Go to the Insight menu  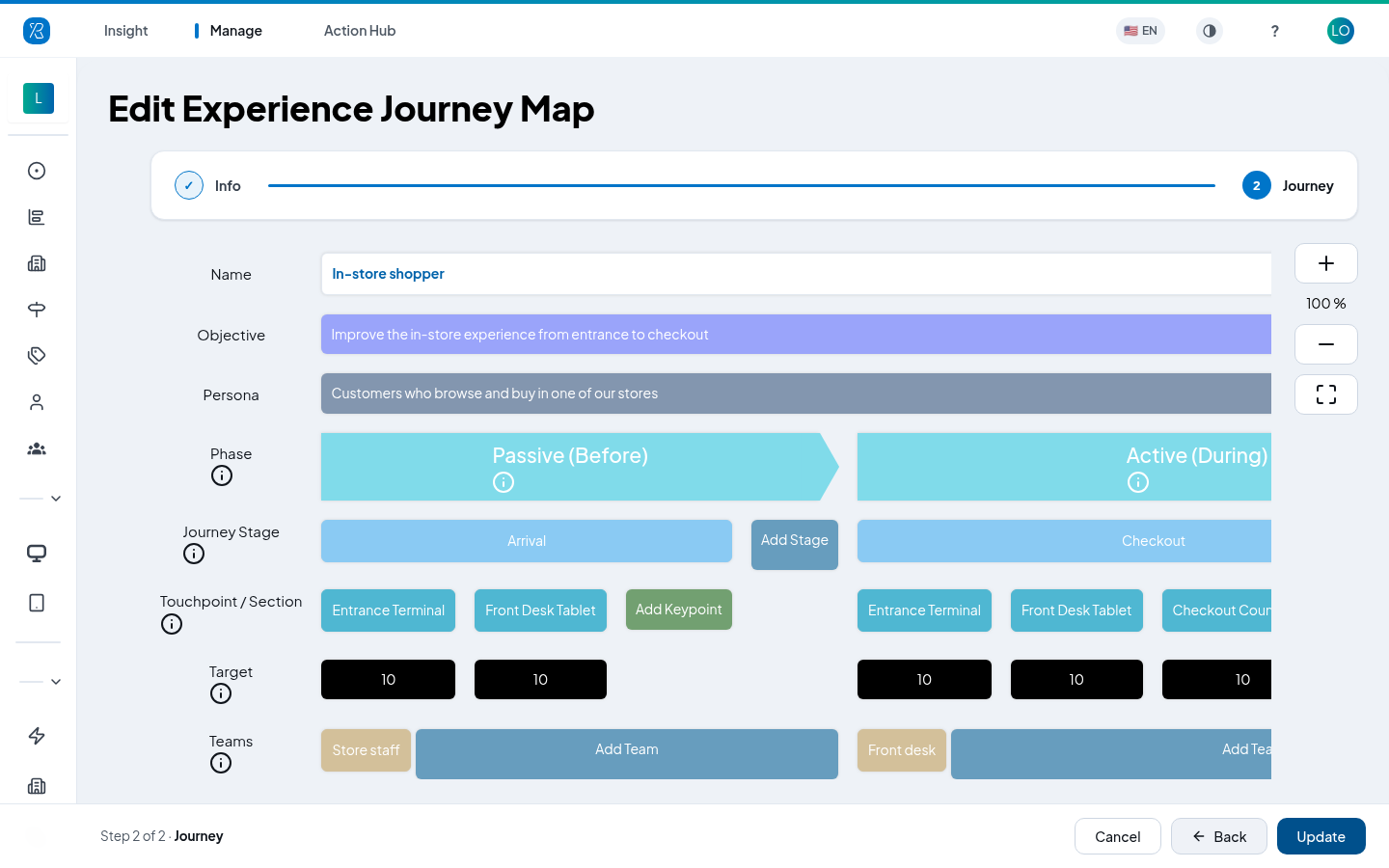point(126,31)
